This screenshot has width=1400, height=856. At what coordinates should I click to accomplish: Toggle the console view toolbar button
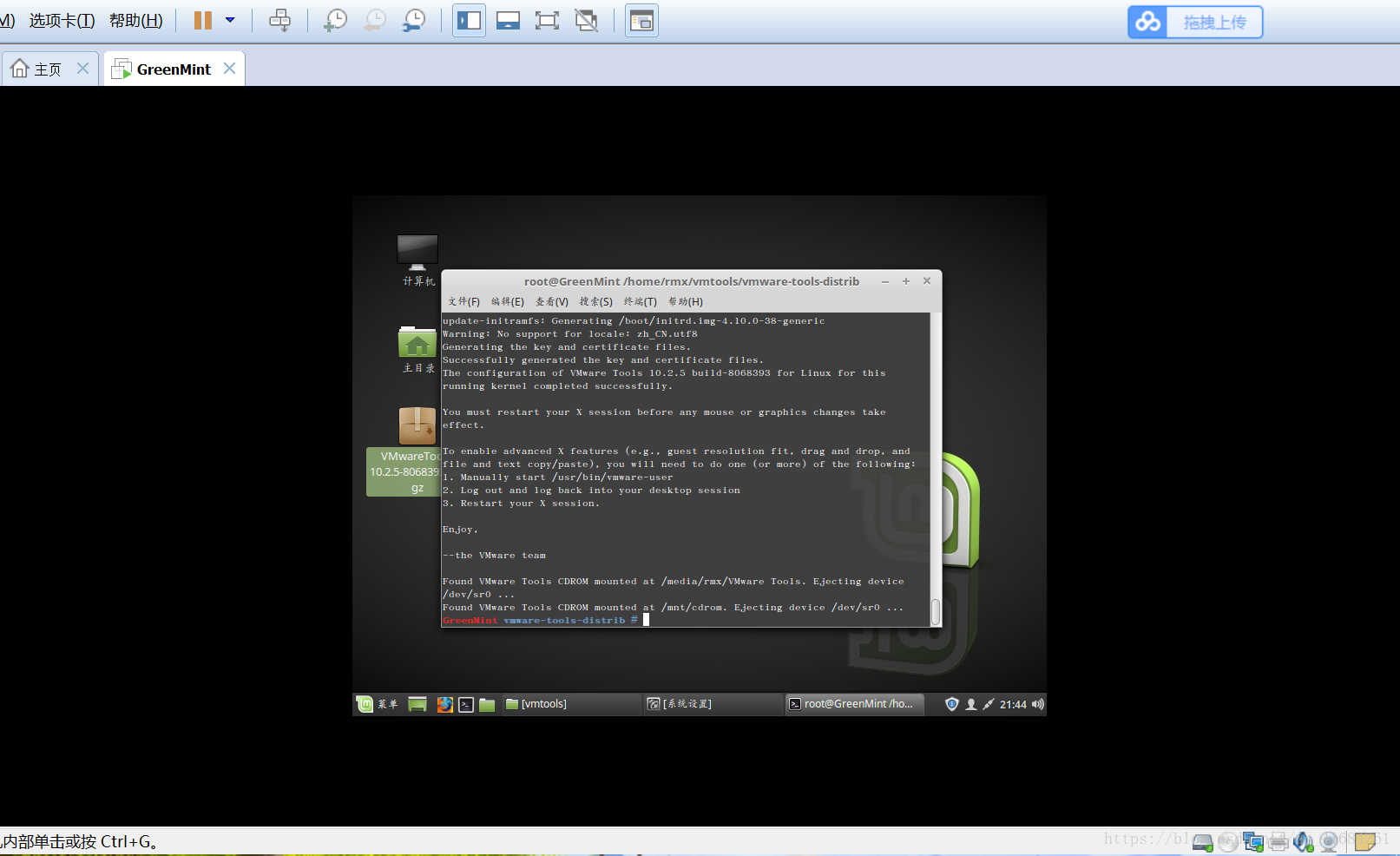[x=641, y=20]
